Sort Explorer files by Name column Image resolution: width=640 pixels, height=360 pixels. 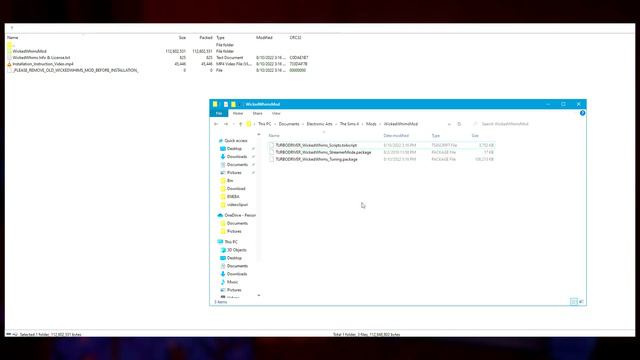click(274, 135)
